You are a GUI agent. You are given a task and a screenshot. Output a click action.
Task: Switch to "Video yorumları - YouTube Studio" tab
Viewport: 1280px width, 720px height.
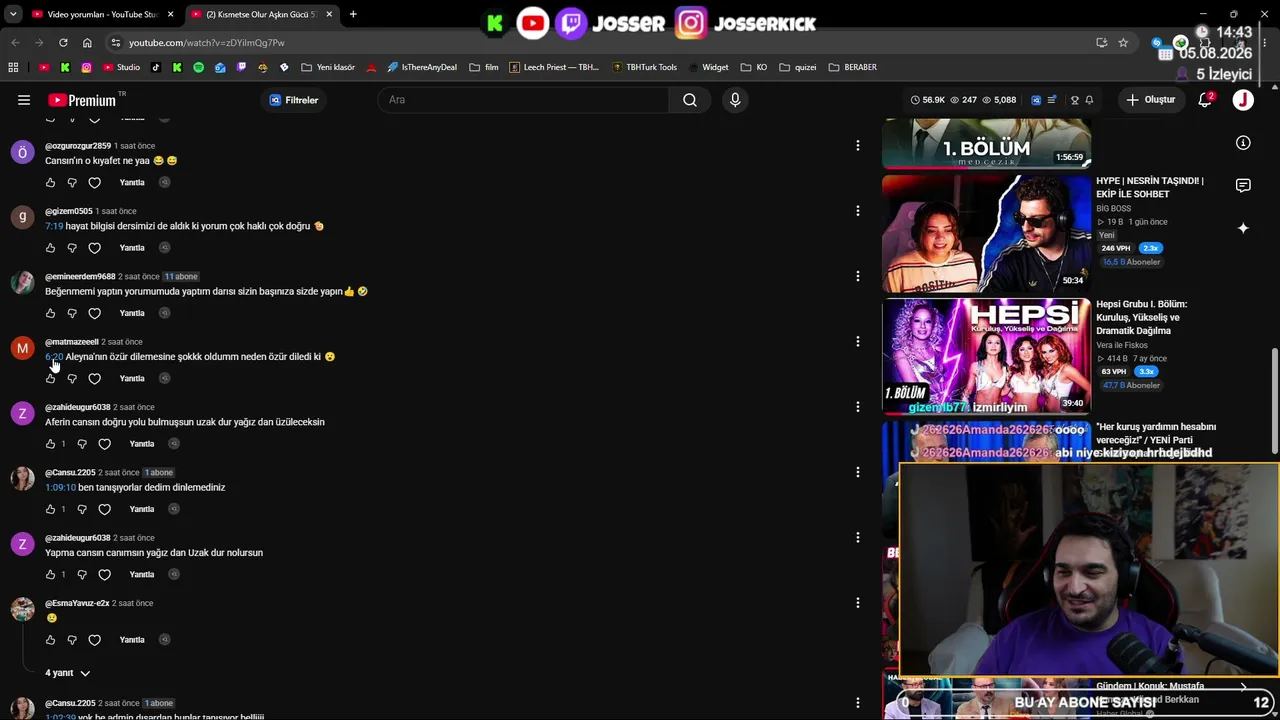pos(101,14)
